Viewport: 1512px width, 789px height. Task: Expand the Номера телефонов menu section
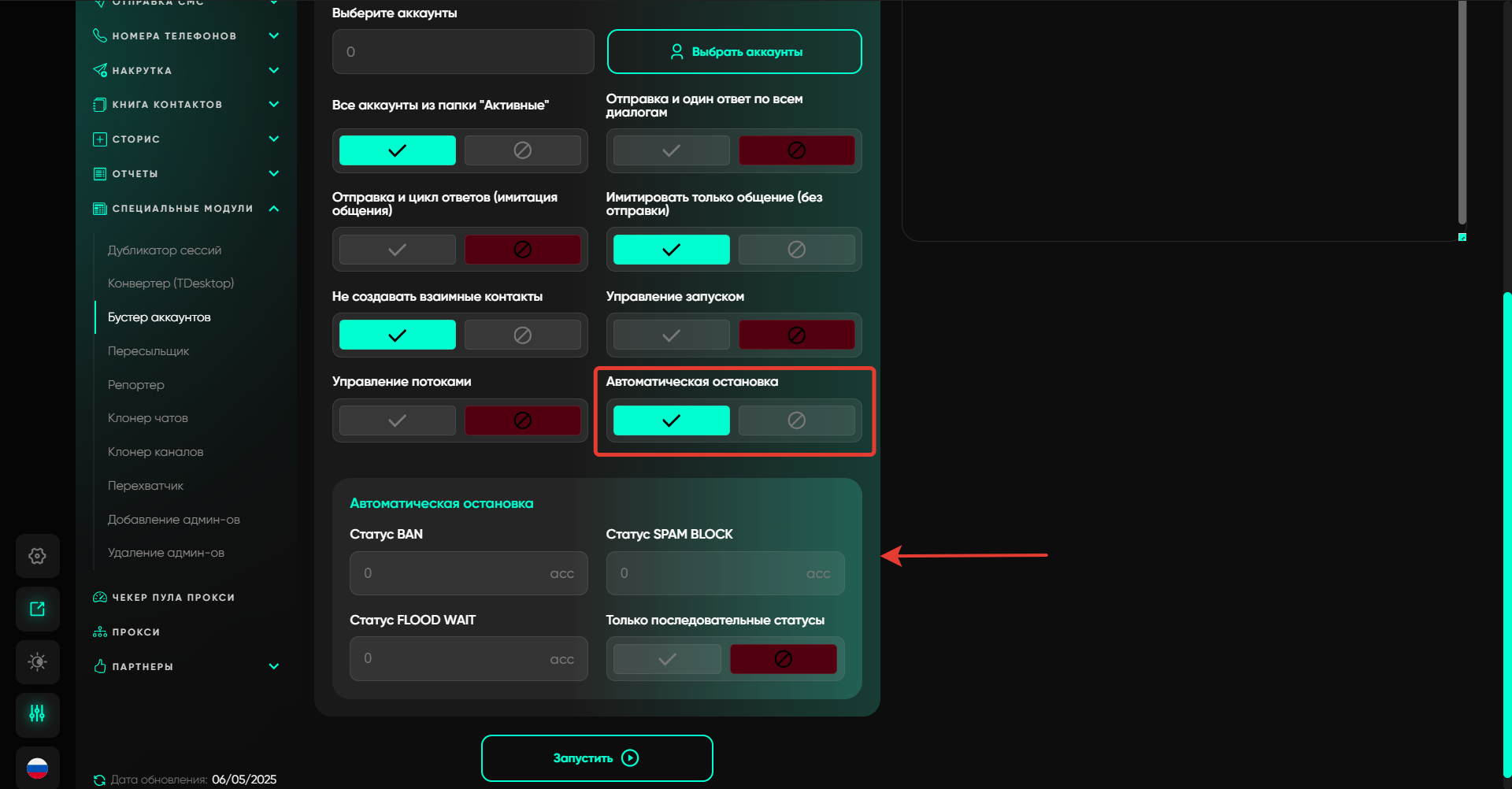click(273, 35)
